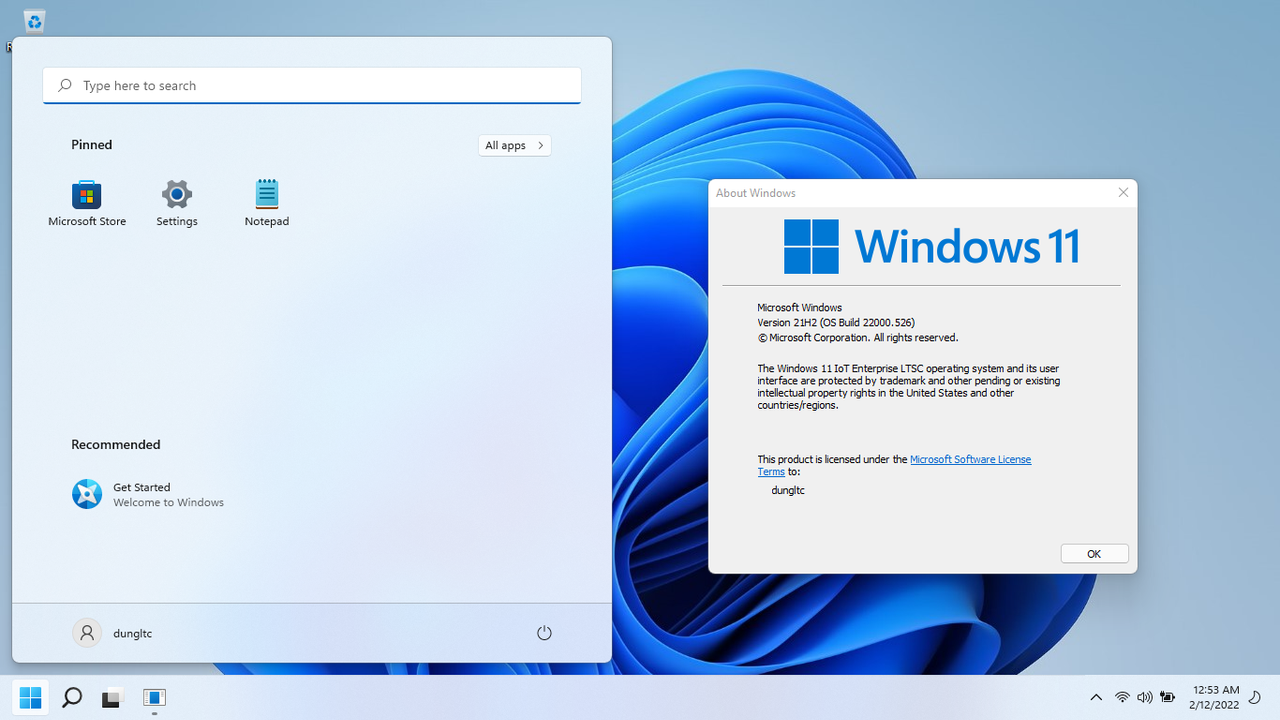The width and height of the screenshot is (1280, 720).
Task: Click the power button in Start menu
Action: pyautogui.click(x=544, y=633)
